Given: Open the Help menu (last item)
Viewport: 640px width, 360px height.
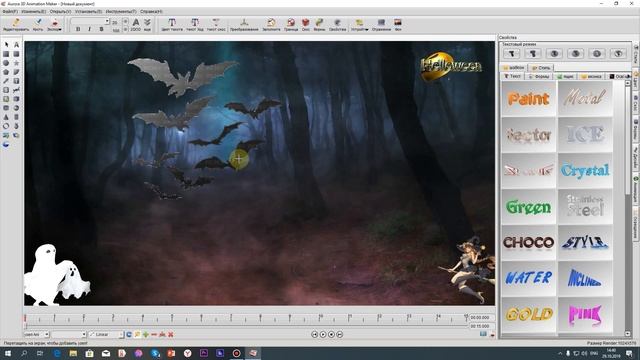Looking at the screenshot, I should [x=151, y=11].
